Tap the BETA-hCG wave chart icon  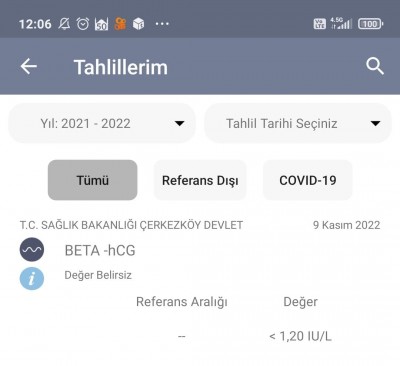(x=32, y=249)
